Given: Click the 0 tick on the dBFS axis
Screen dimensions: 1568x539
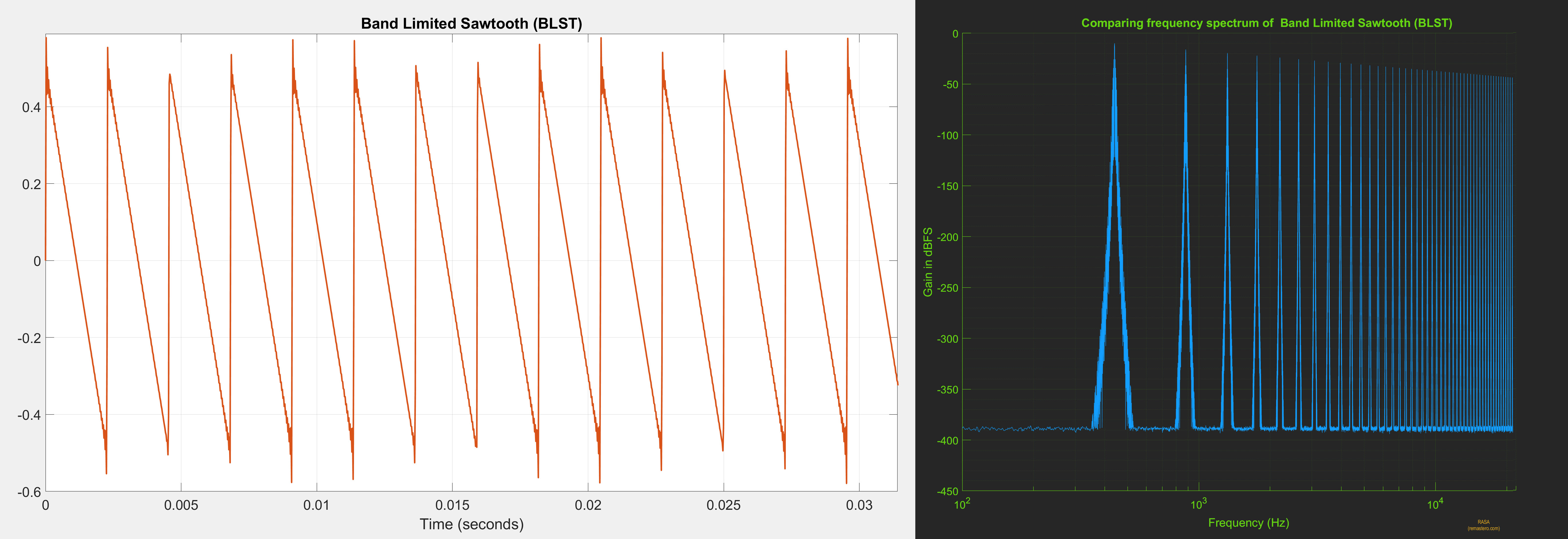Looking at the screenshot, I should [955, 34].
